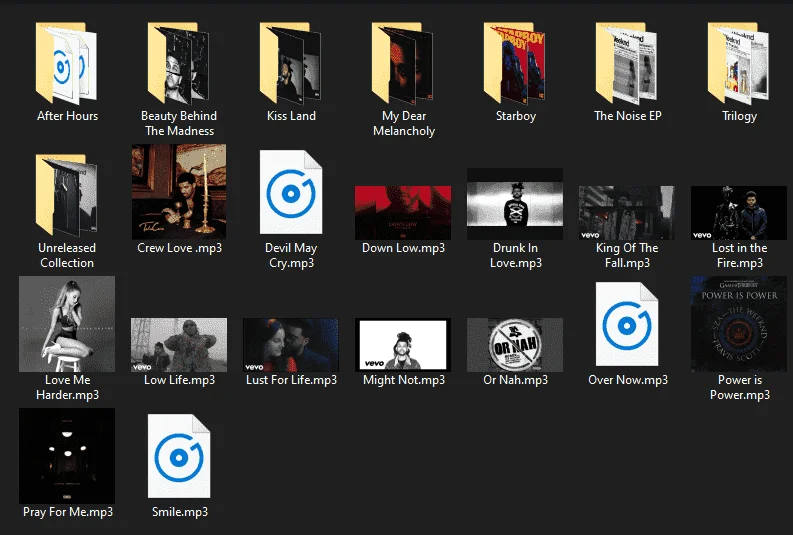Click the 'Beauty Behind The Madness' label
The width and height of the screenshot is (793, 535).
click(179, 123)
